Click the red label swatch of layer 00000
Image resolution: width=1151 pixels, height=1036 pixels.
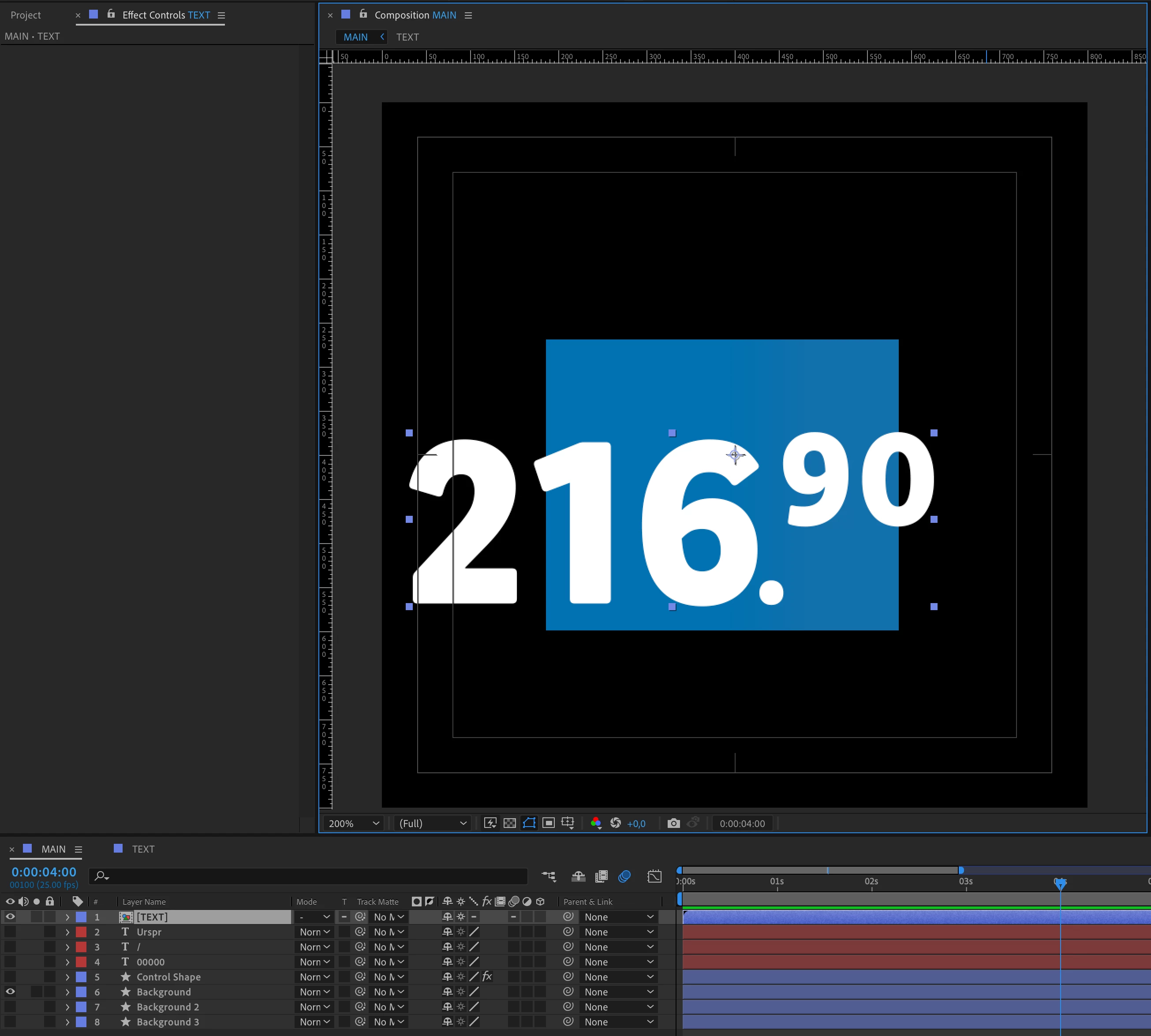click(82, 962)
